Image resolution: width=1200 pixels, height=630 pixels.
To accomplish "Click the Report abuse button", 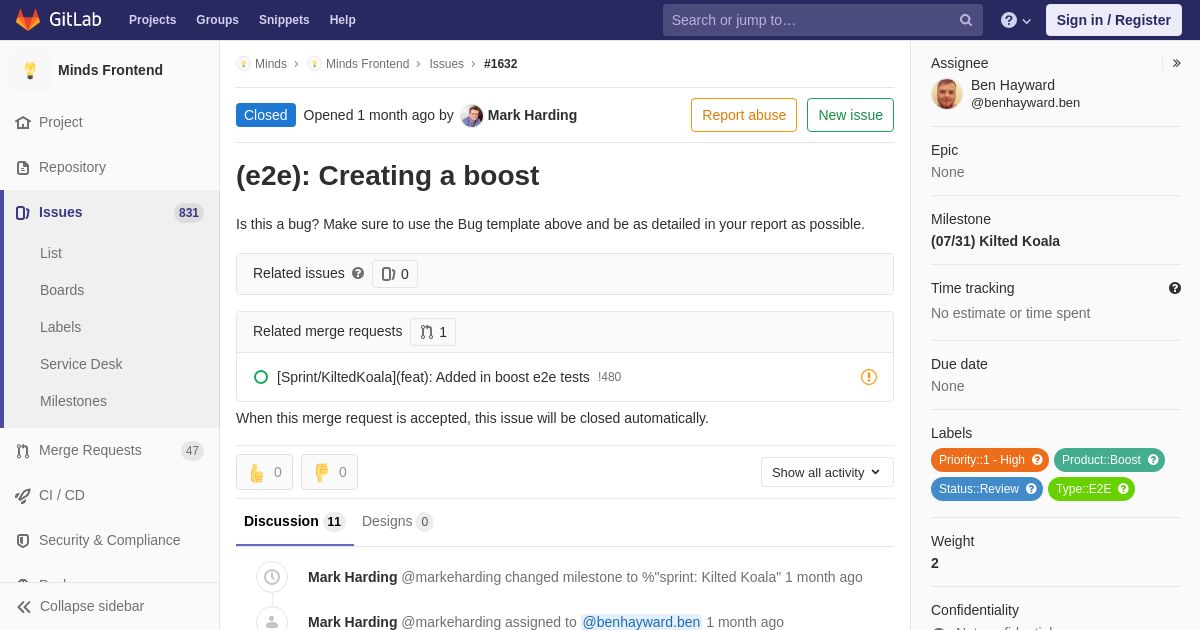I will 744,115.
